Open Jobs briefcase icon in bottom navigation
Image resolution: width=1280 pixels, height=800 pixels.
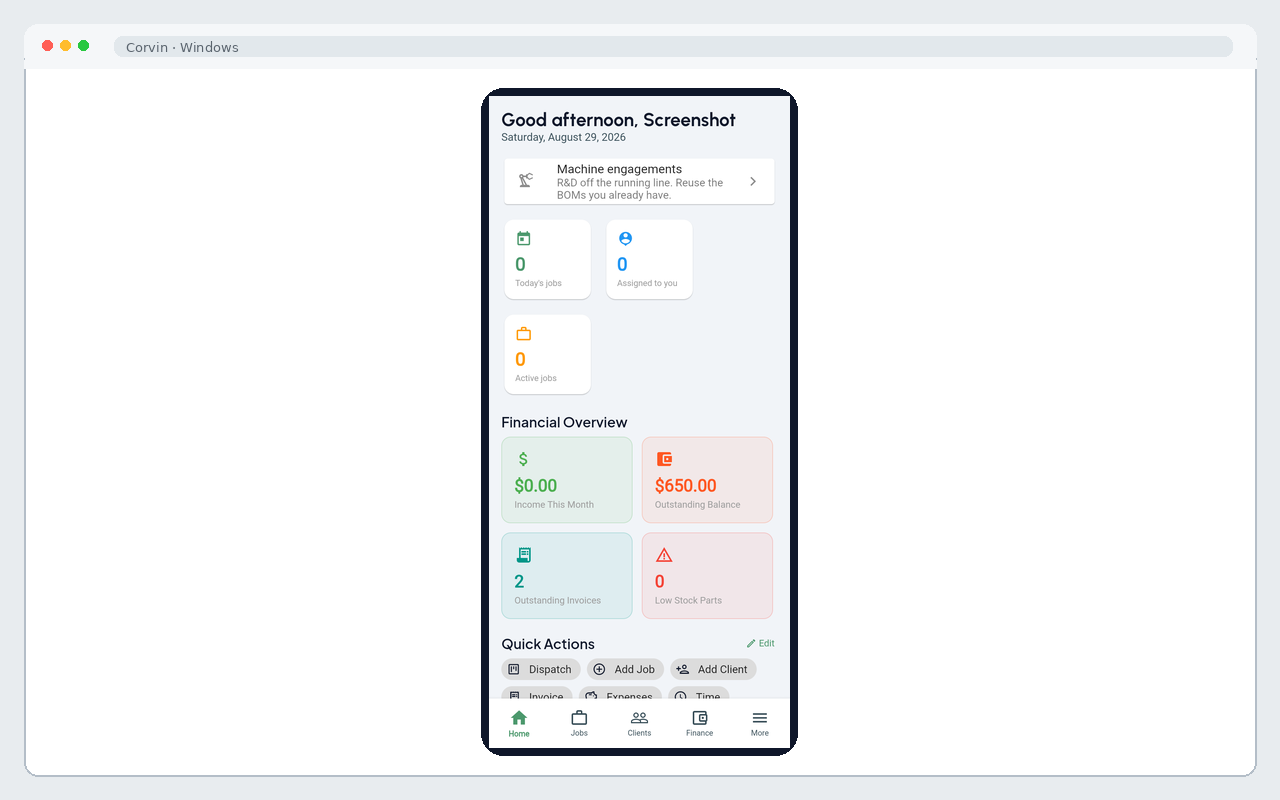coord(579,717)
